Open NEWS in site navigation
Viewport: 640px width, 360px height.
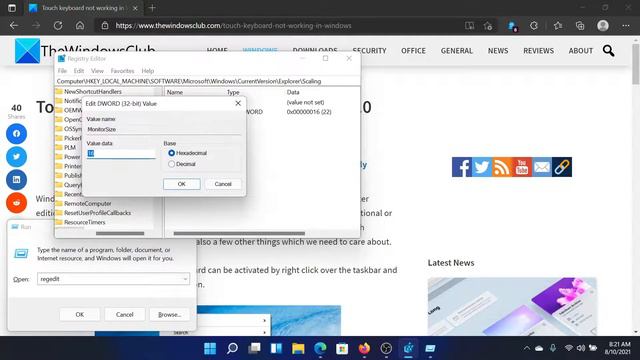click(x=498, y=51)
